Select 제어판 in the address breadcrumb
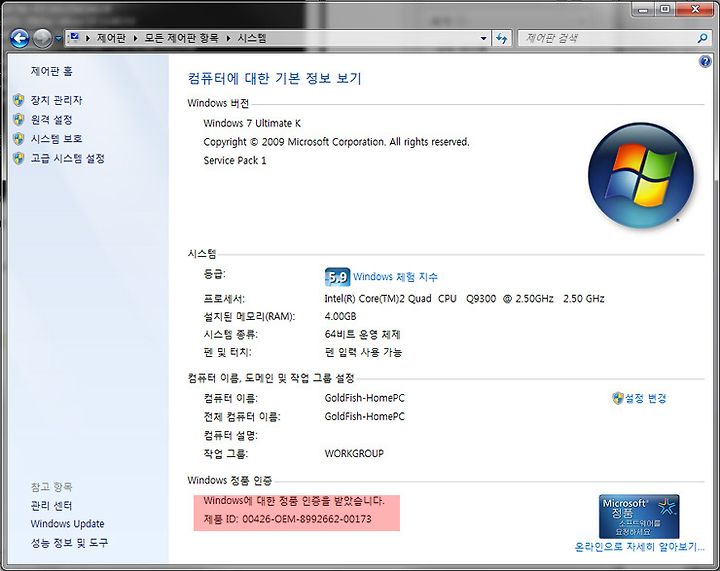720x571 pixels. point(111,38)
